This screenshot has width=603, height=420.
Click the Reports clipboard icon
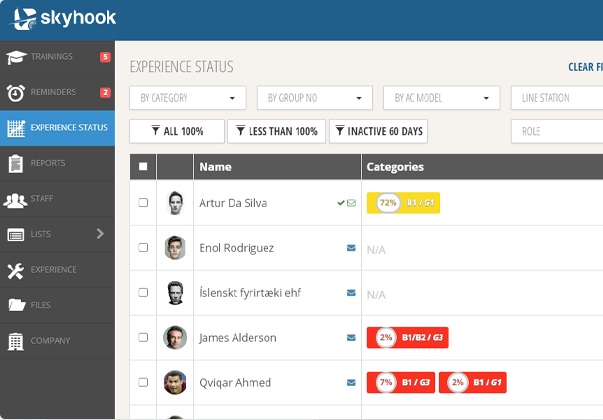coord(15,163)
